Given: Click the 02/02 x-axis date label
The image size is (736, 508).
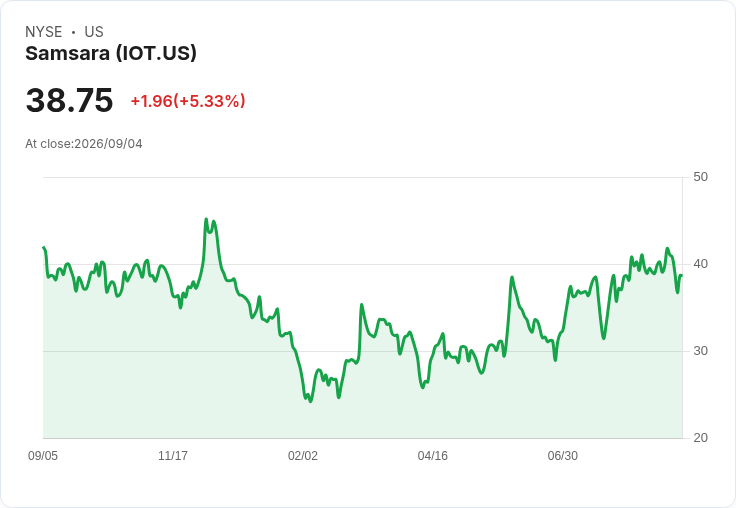Looking at the screenshot, I should coord(303,455).
